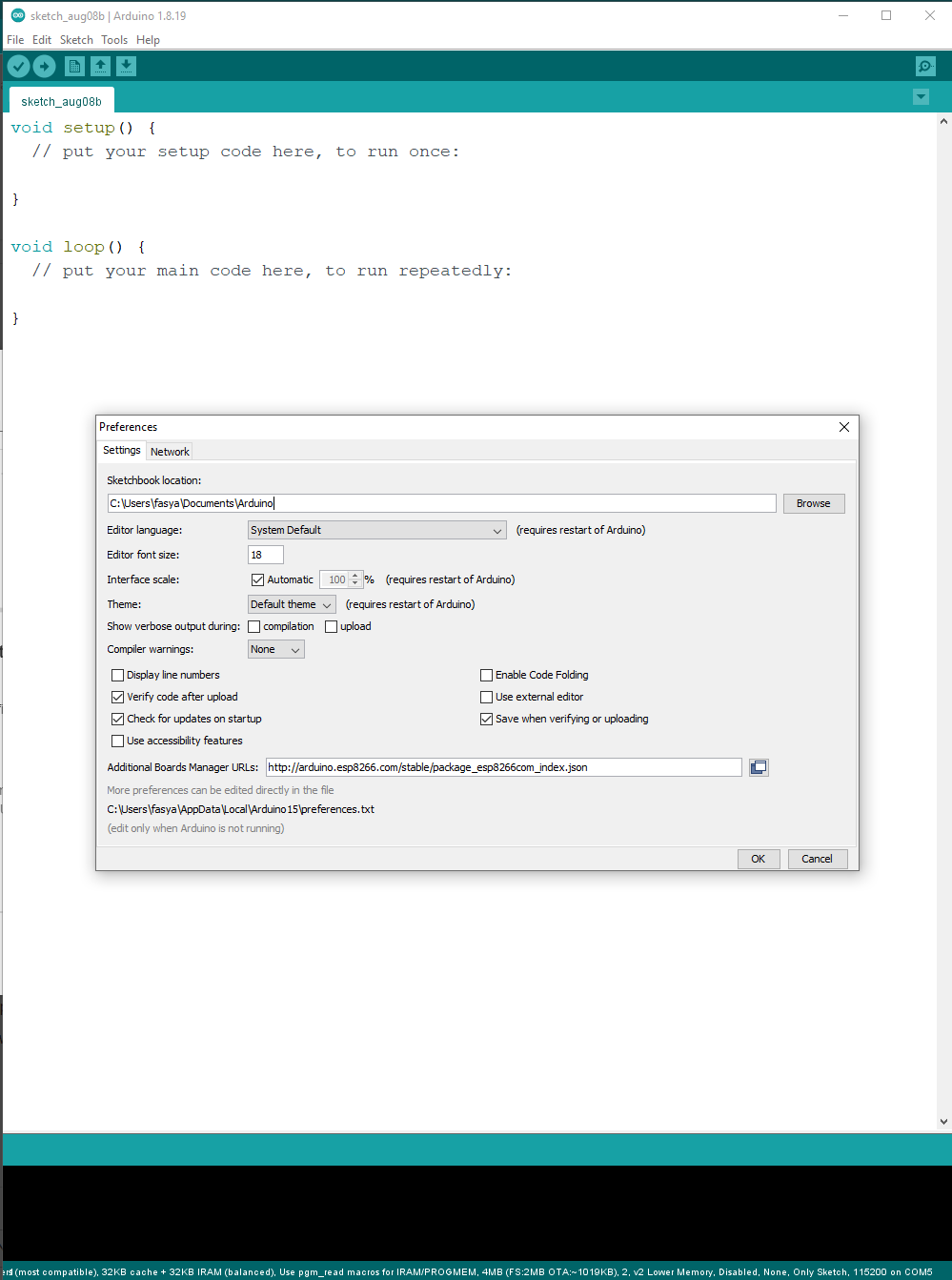
Task: Open the Sketch menu
Action: (x=76, y=40)
